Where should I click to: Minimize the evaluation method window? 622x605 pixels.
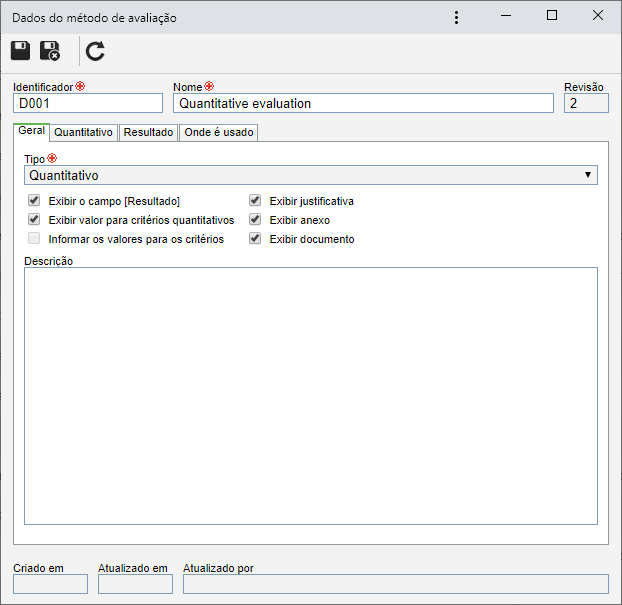506,16
